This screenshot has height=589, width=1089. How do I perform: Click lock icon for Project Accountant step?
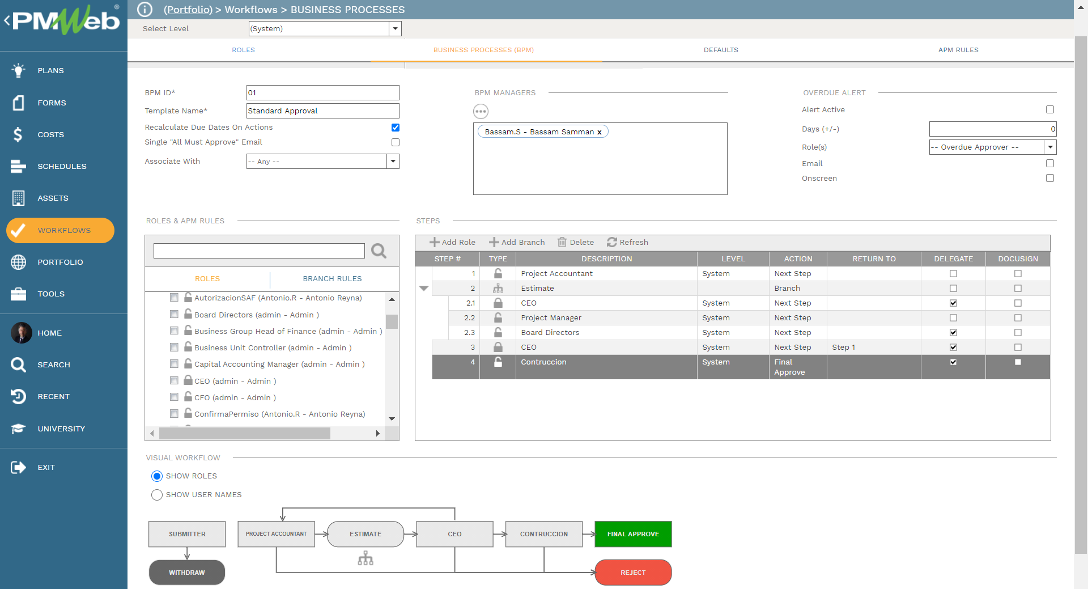coord(498,273)
